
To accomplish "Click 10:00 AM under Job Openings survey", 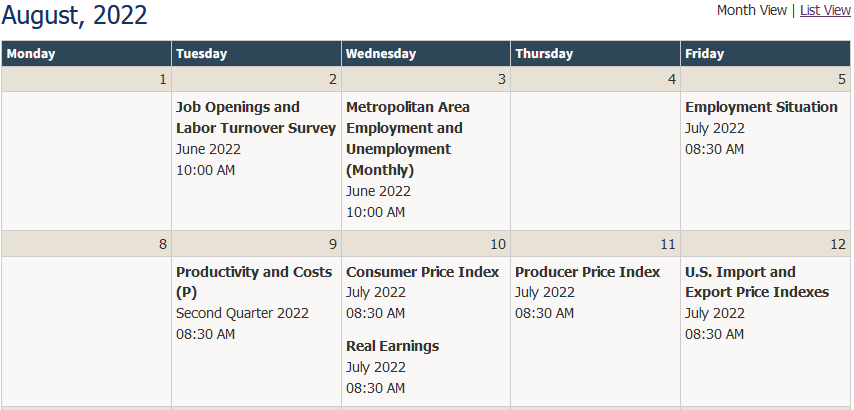I will [x=205, y=170].
